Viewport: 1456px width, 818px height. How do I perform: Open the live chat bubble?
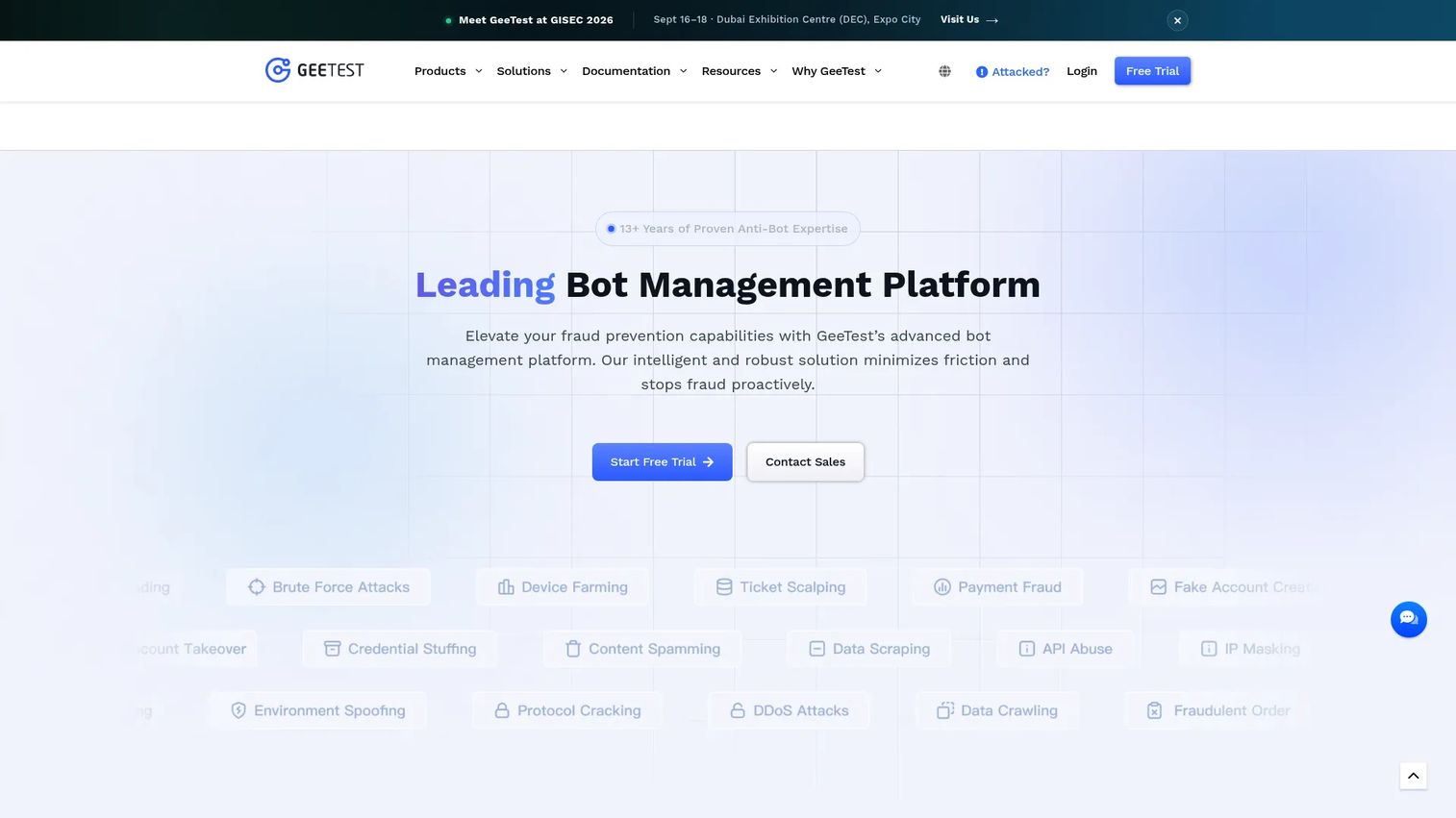pos(1409,619)
